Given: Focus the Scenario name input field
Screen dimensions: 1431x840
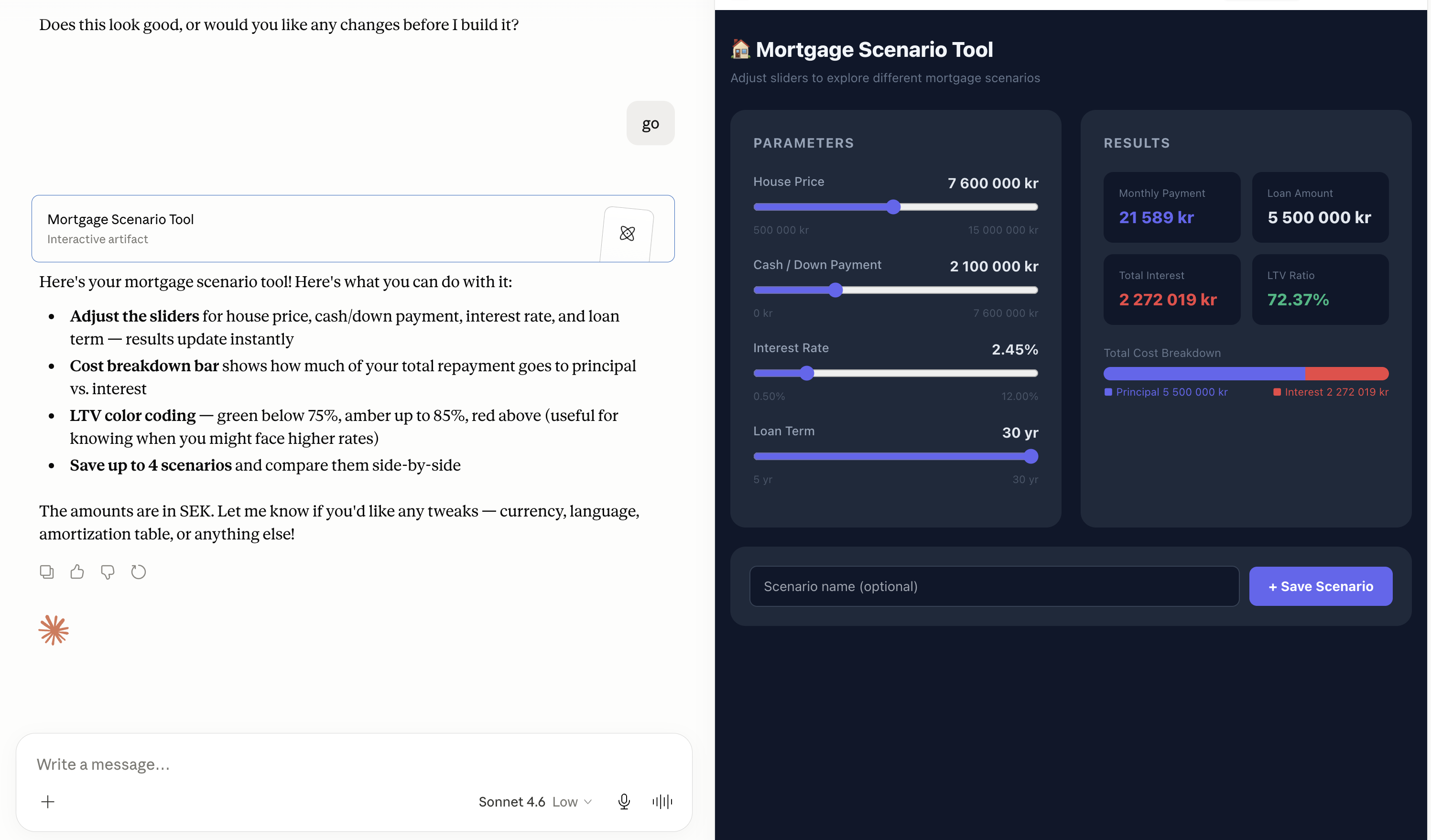Looking at the screenshot, I should pos(994,586).
